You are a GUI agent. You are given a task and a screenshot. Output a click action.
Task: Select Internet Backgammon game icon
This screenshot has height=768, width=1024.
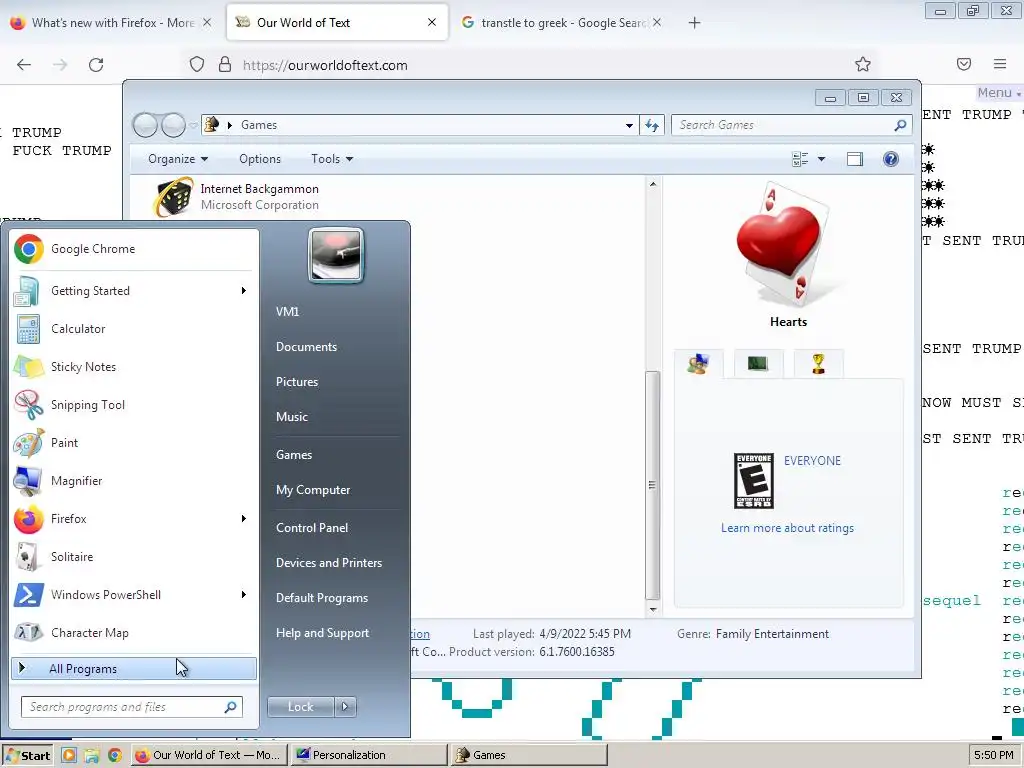click(x=173, y=197)
